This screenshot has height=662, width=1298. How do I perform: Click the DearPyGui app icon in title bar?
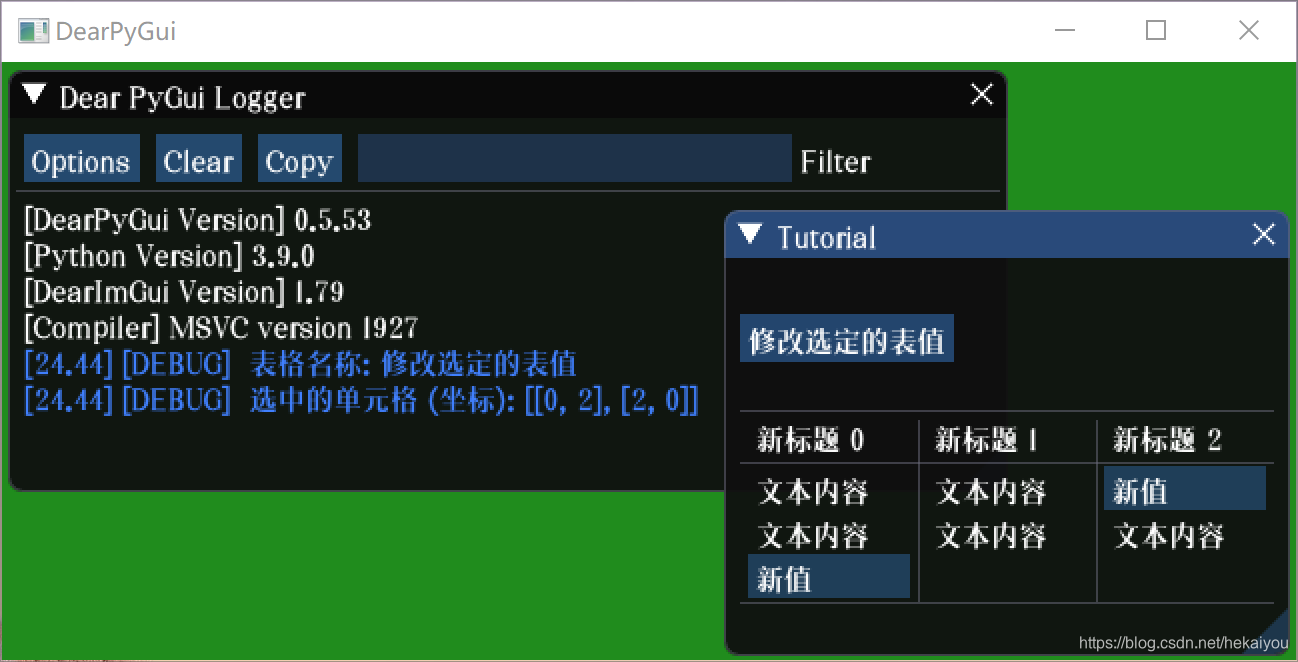pos(33,31)
